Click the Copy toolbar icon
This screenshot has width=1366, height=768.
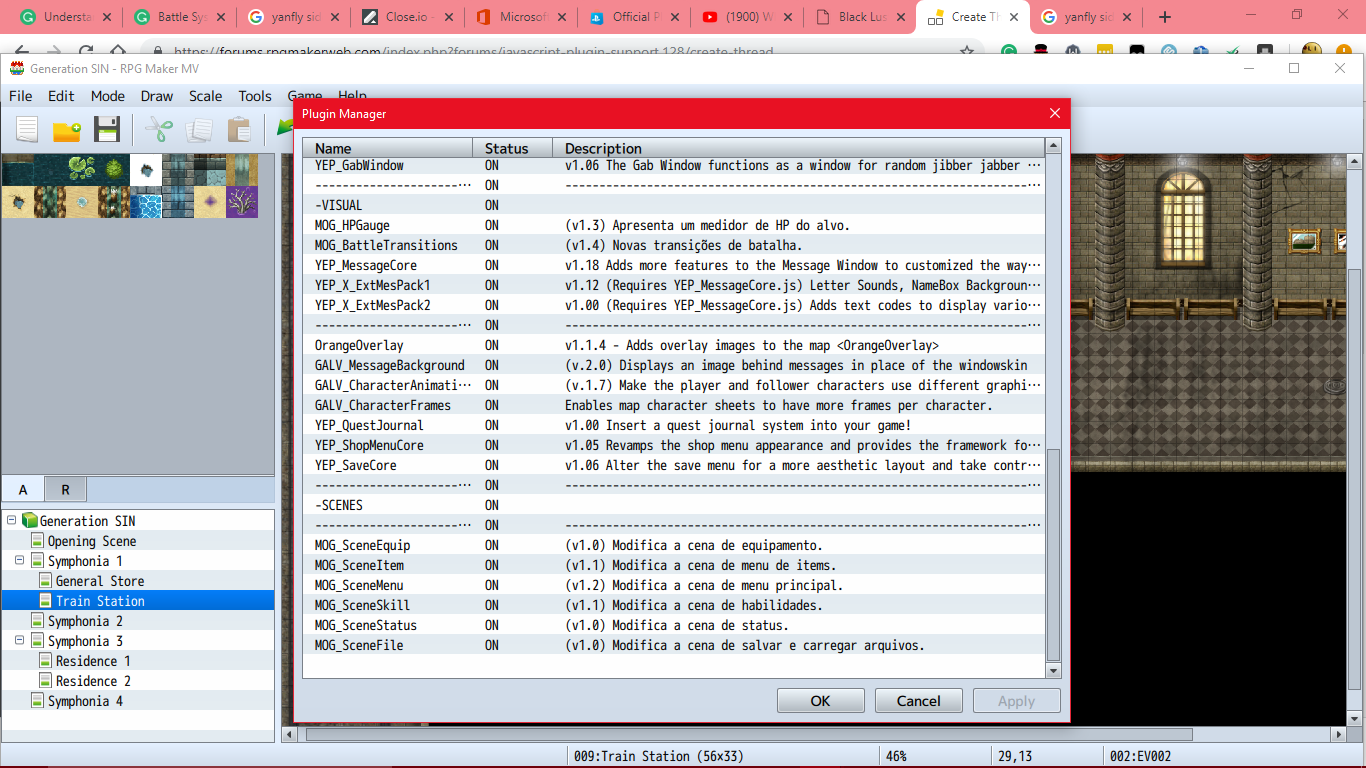click(x=199, y=130)
